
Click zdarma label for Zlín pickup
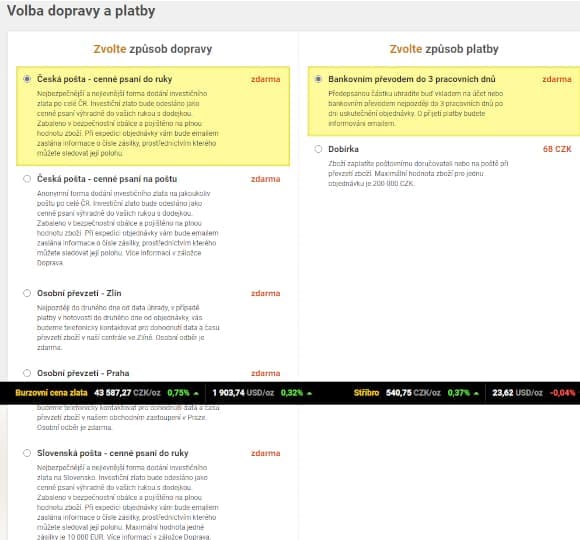point(266,293)
